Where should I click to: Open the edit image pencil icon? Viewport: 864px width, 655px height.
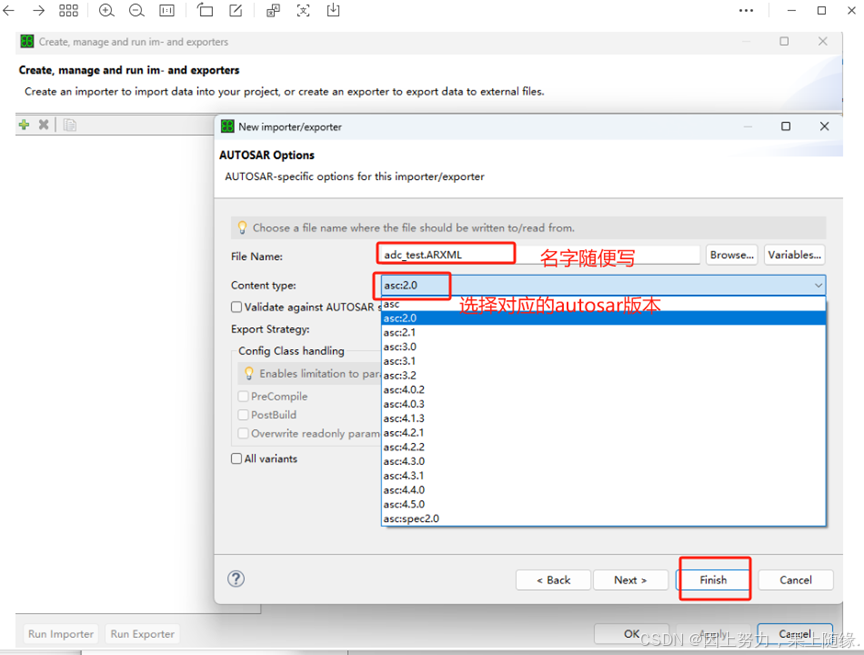click(235, 10)
